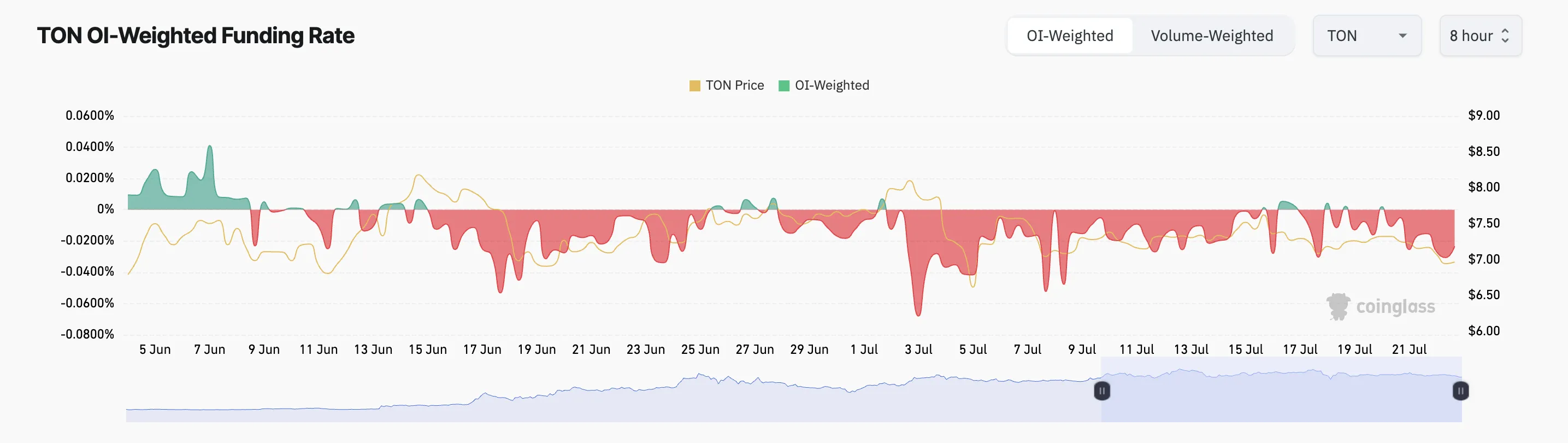Toggle the TON Price legend series
The height and width of the screenshot is (443, 1568).
[x=726, y=85]
